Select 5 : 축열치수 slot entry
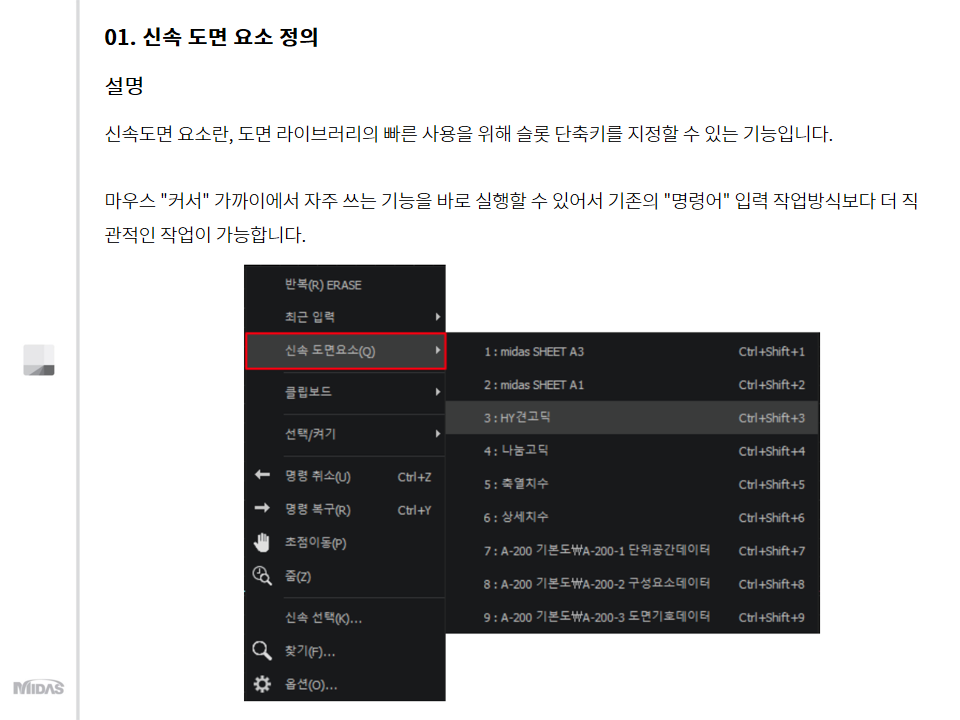Viewport: 960px width, 720px height. tap(516, 484)
